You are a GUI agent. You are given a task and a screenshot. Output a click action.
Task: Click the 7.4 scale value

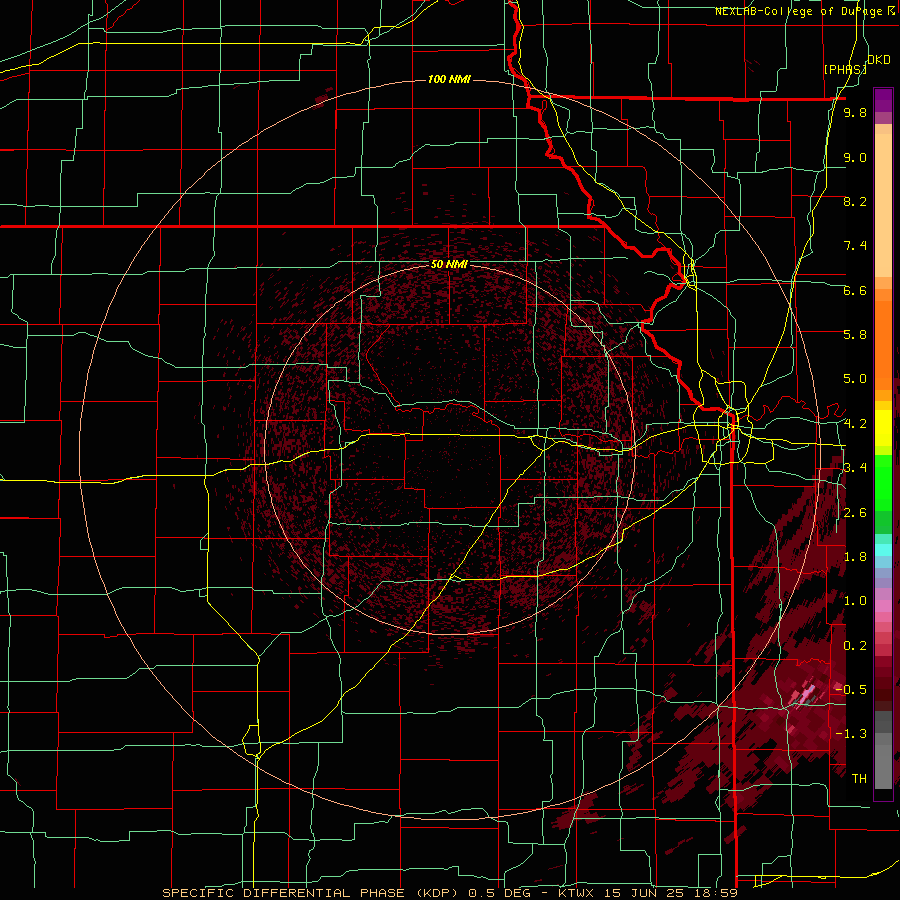(855, 246)
